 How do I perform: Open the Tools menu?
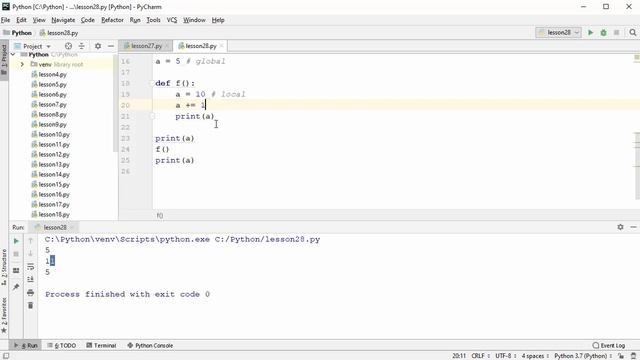click(x=153, y=20)
